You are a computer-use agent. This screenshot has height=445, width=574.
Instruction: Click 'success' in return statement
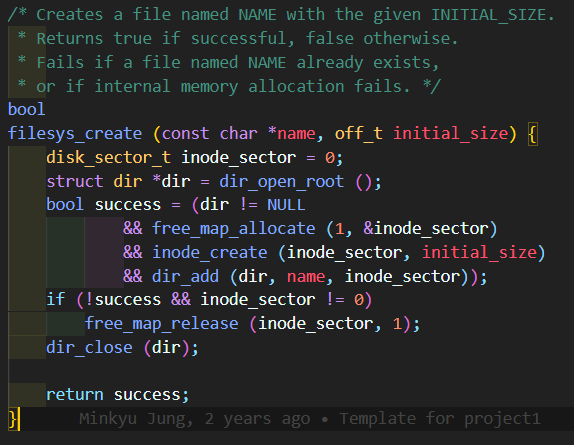pyautogui.click(x=147, y=395)
